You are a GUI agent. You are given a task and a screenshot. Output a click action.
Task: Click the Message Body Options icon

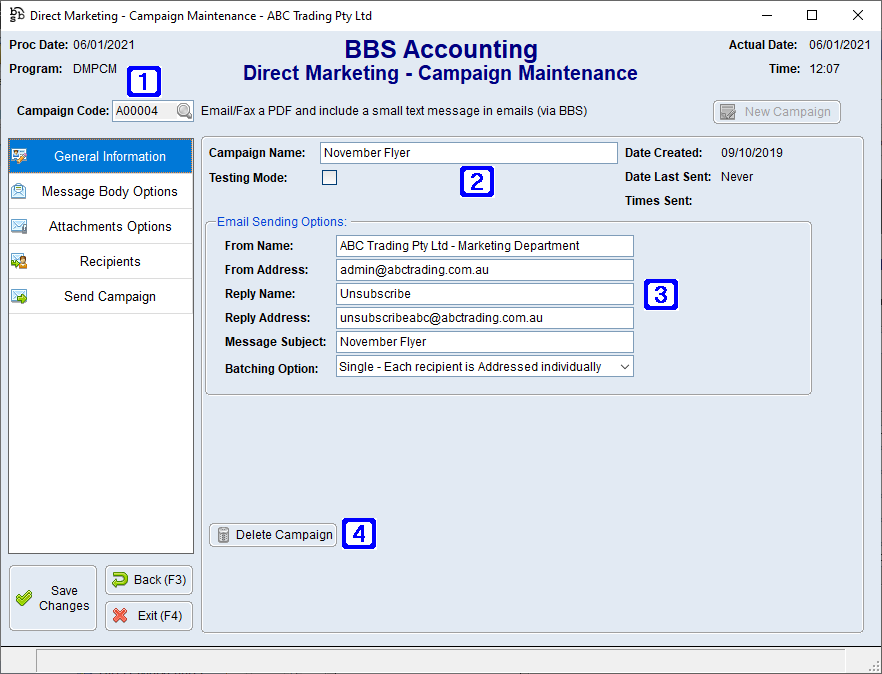(20, 191)
